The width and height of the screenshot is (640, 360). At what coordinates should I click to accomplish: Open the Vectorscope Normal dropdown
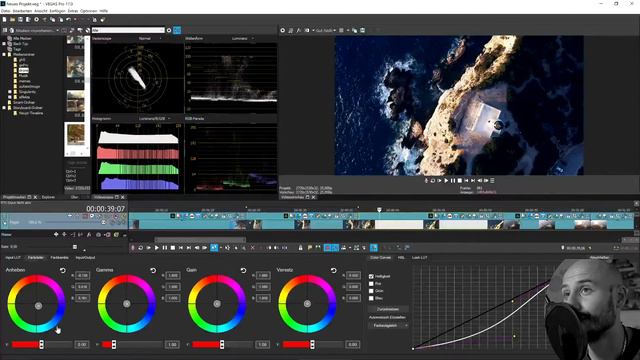click(x=150, y=38)
